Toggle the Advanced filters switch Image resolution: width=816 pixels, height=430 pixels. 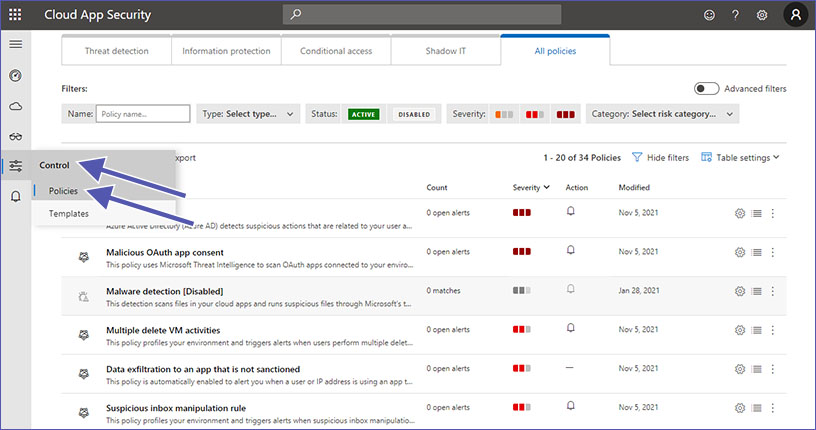tap(706, 88)
